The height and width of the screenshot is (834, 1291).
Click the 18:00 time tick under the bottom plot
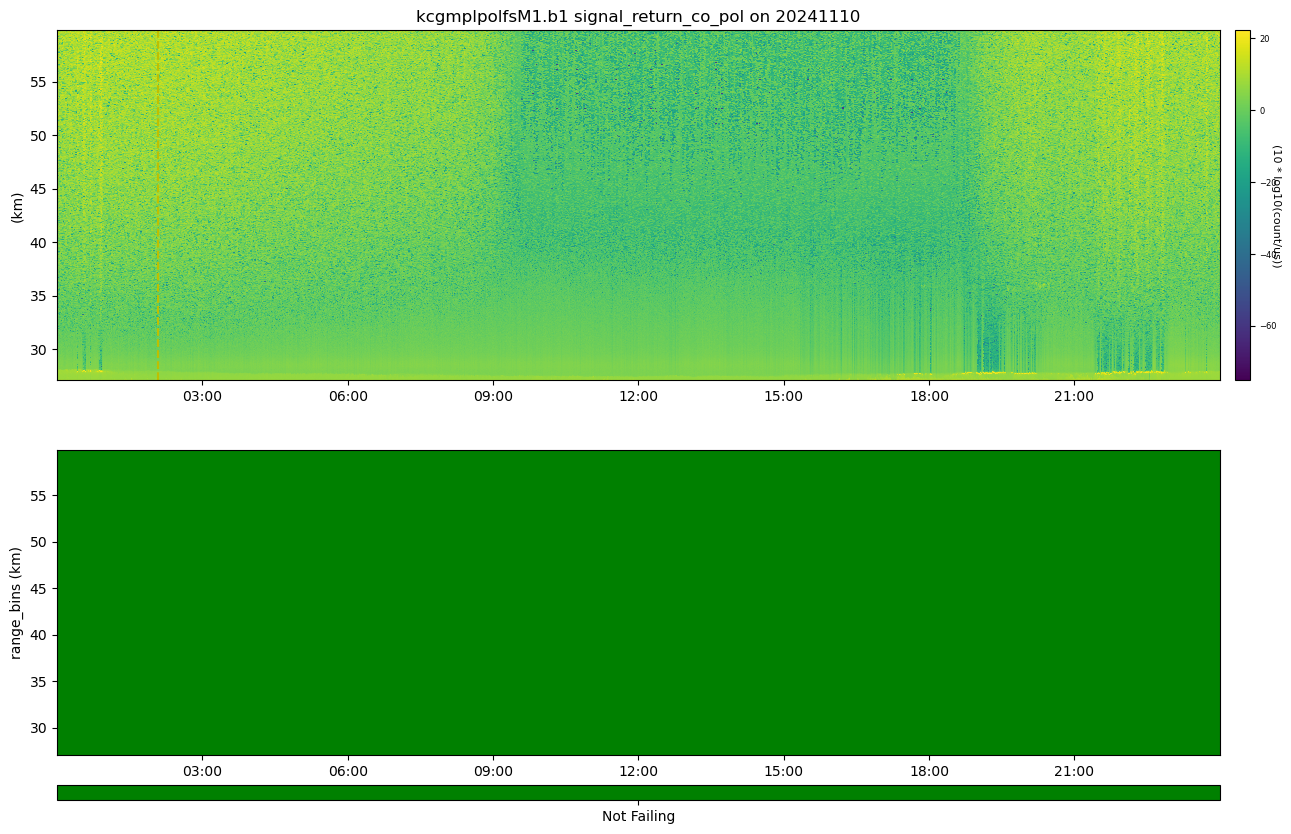tap(930, 771)
